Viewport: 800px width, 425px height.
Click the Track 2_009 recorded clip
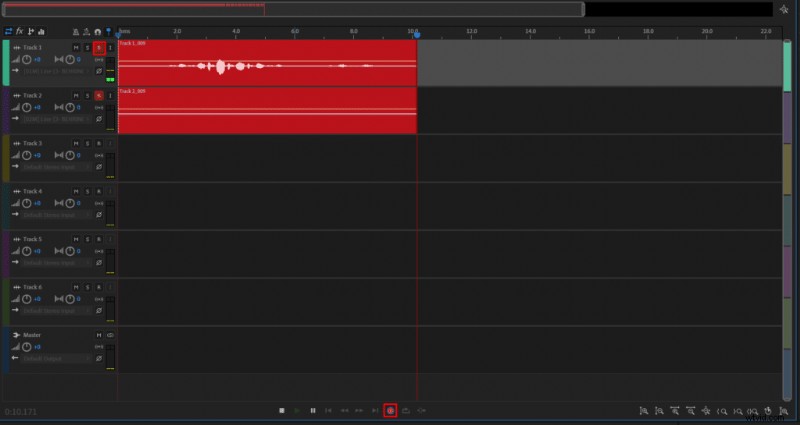tap(267, 111)
